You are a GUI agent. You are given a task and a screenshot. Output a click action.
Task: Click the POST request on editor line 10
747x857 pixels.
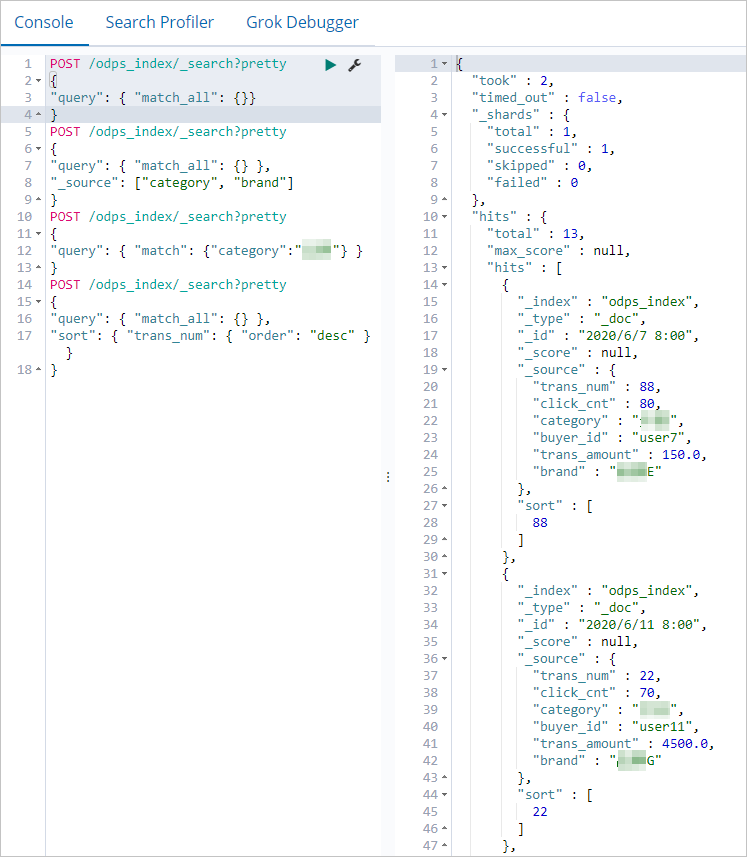click(x=168, y=217)
